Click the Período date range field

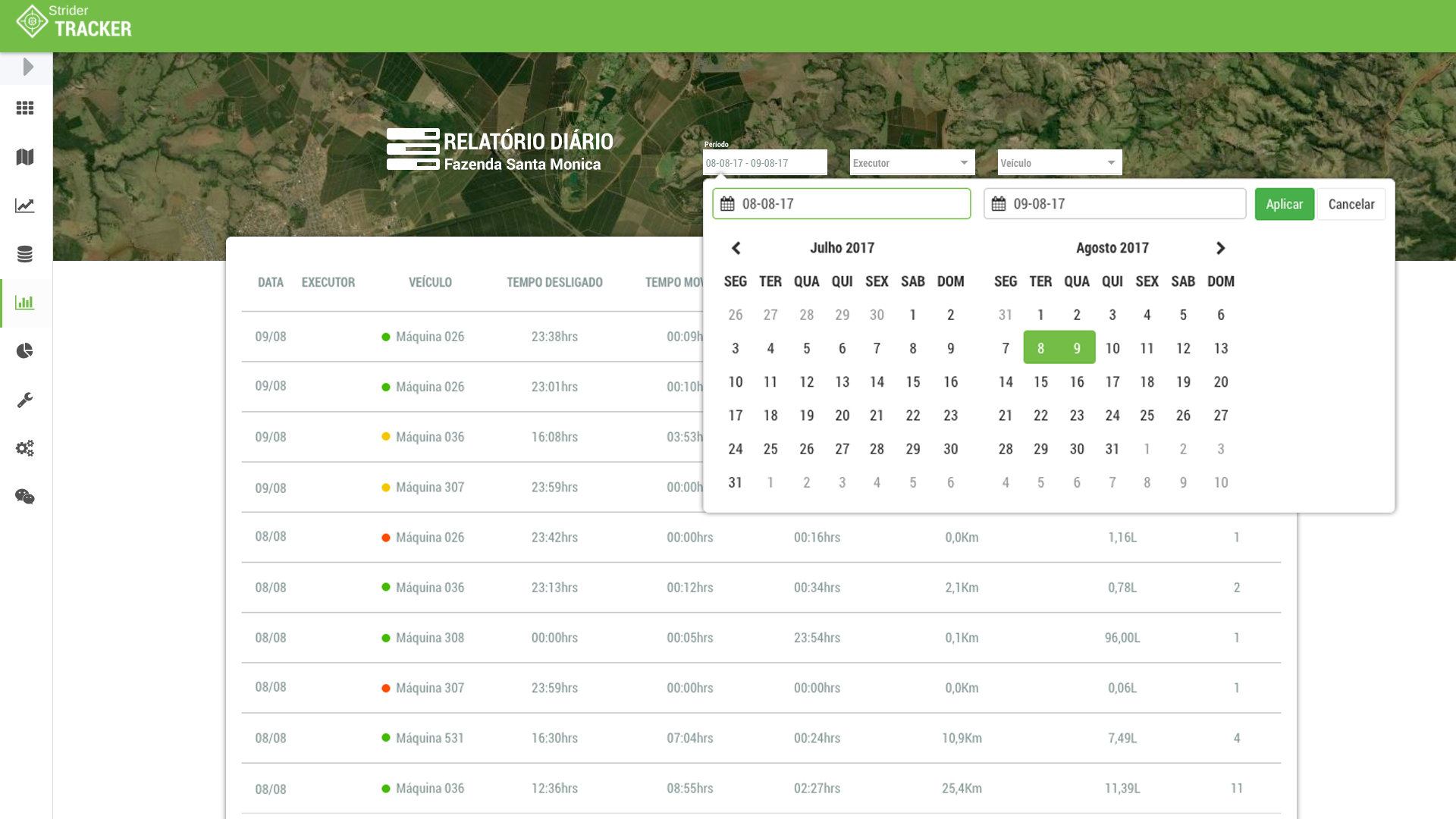(x=764, y=162)
